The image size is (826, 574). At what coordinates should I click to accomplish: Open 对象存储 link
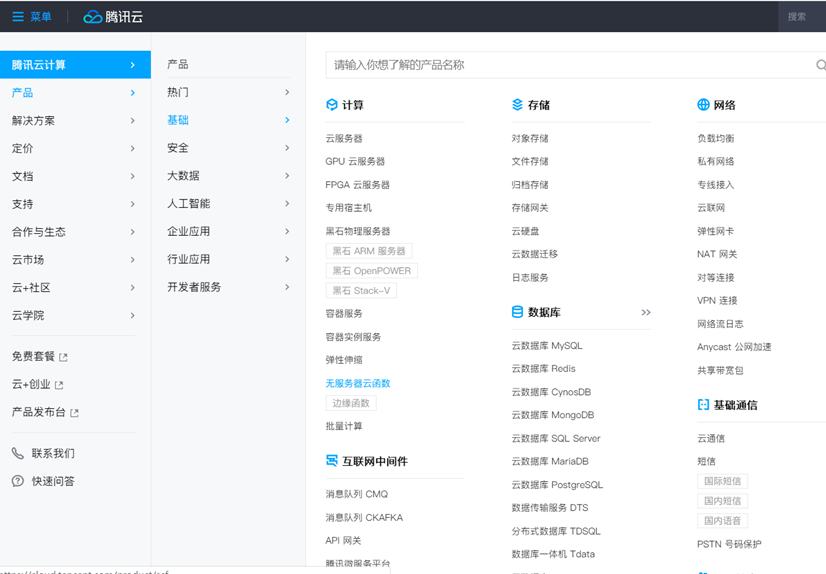(530, 138)
